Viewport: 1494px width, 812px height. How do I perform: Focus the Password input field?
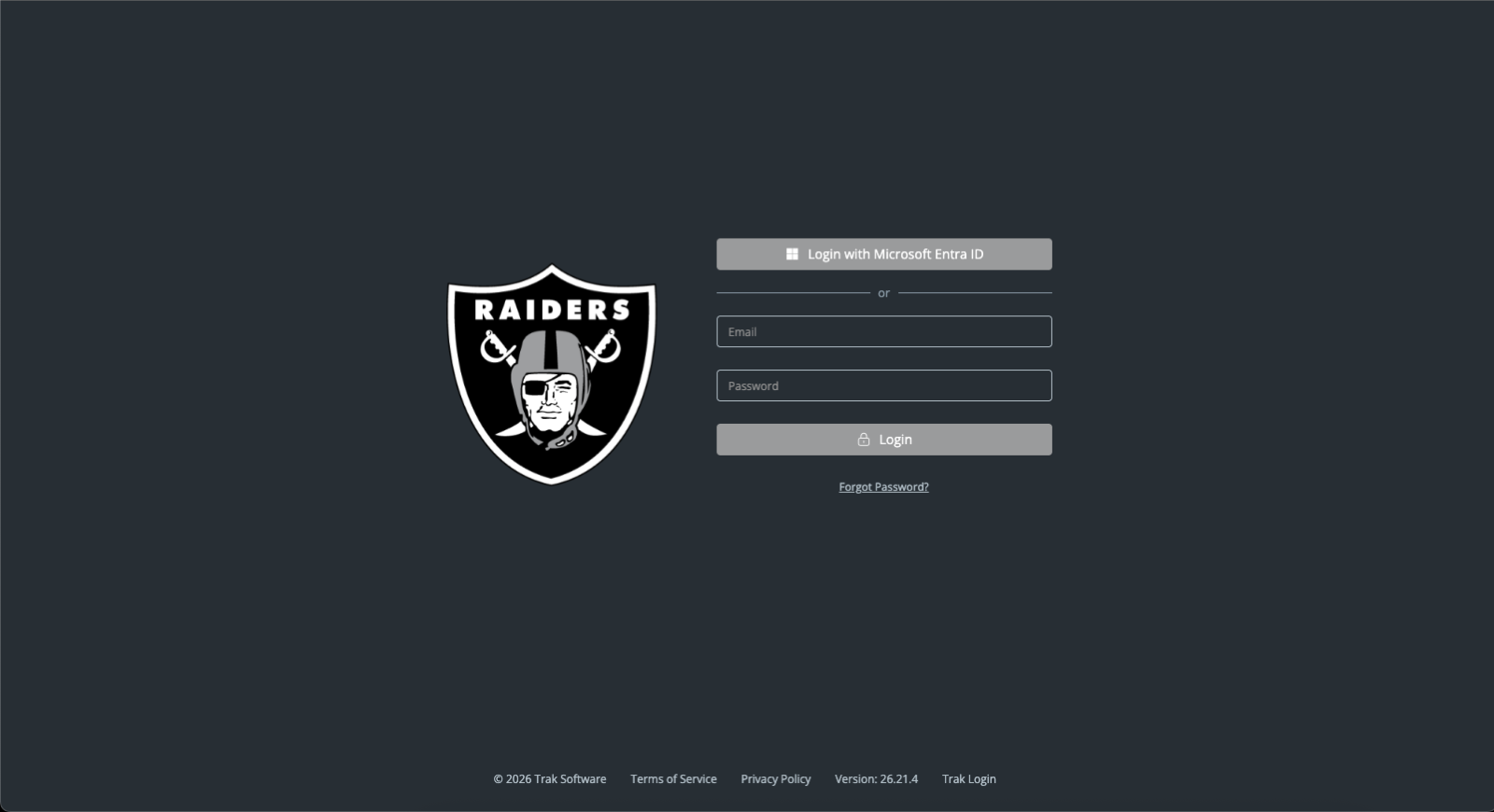tap(884, 385)
